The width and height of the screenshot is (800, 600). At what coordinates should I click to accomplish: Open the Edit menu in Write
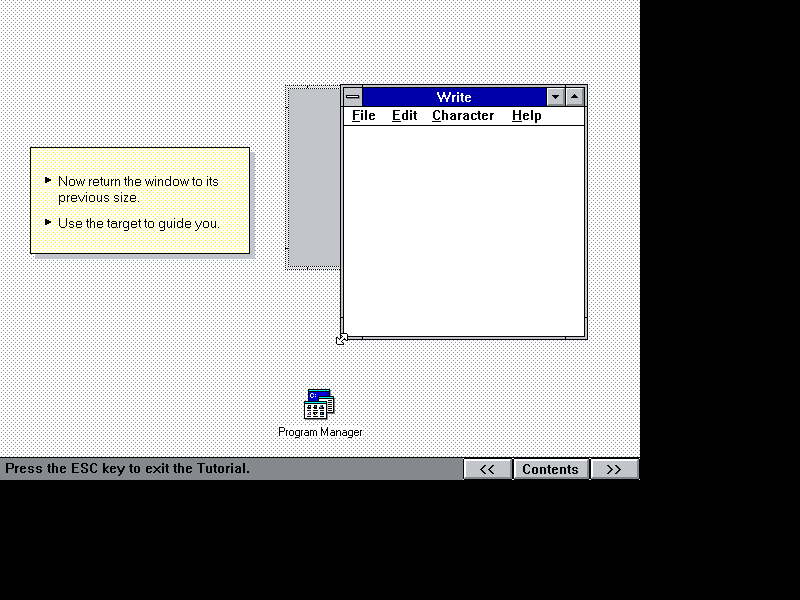(404, 115)
